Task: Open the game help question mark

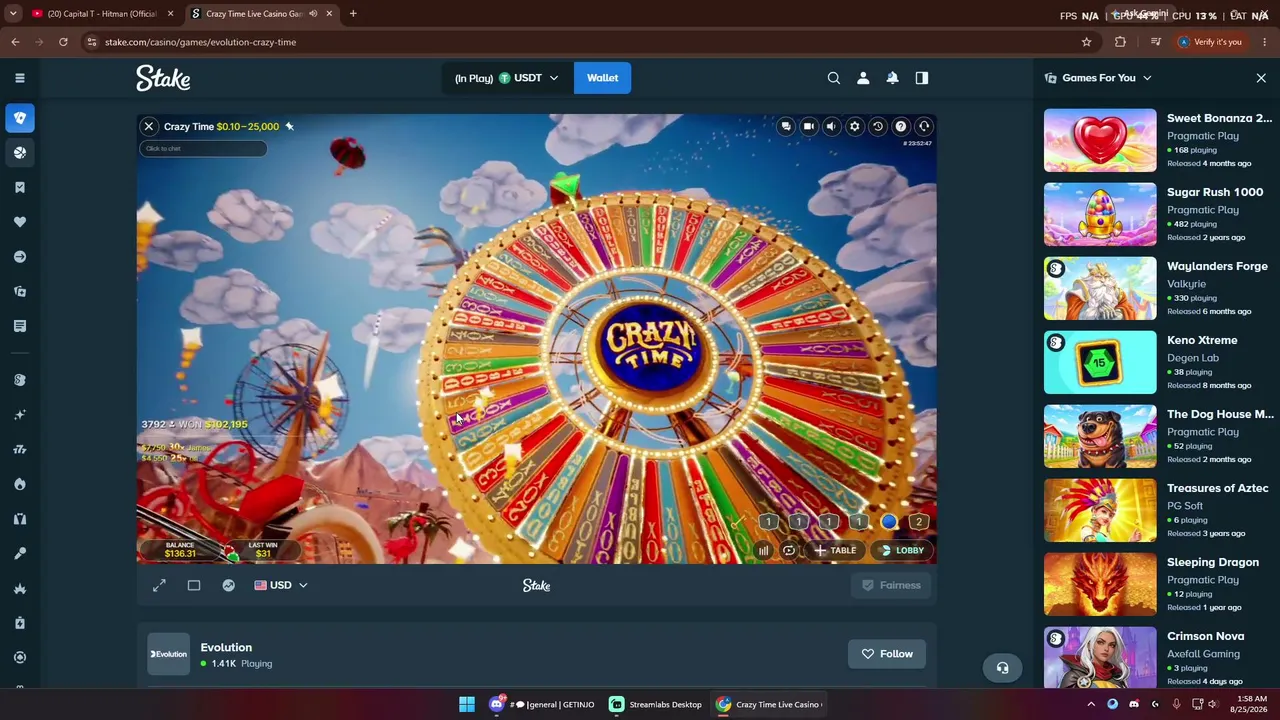Action: (901, 127)
